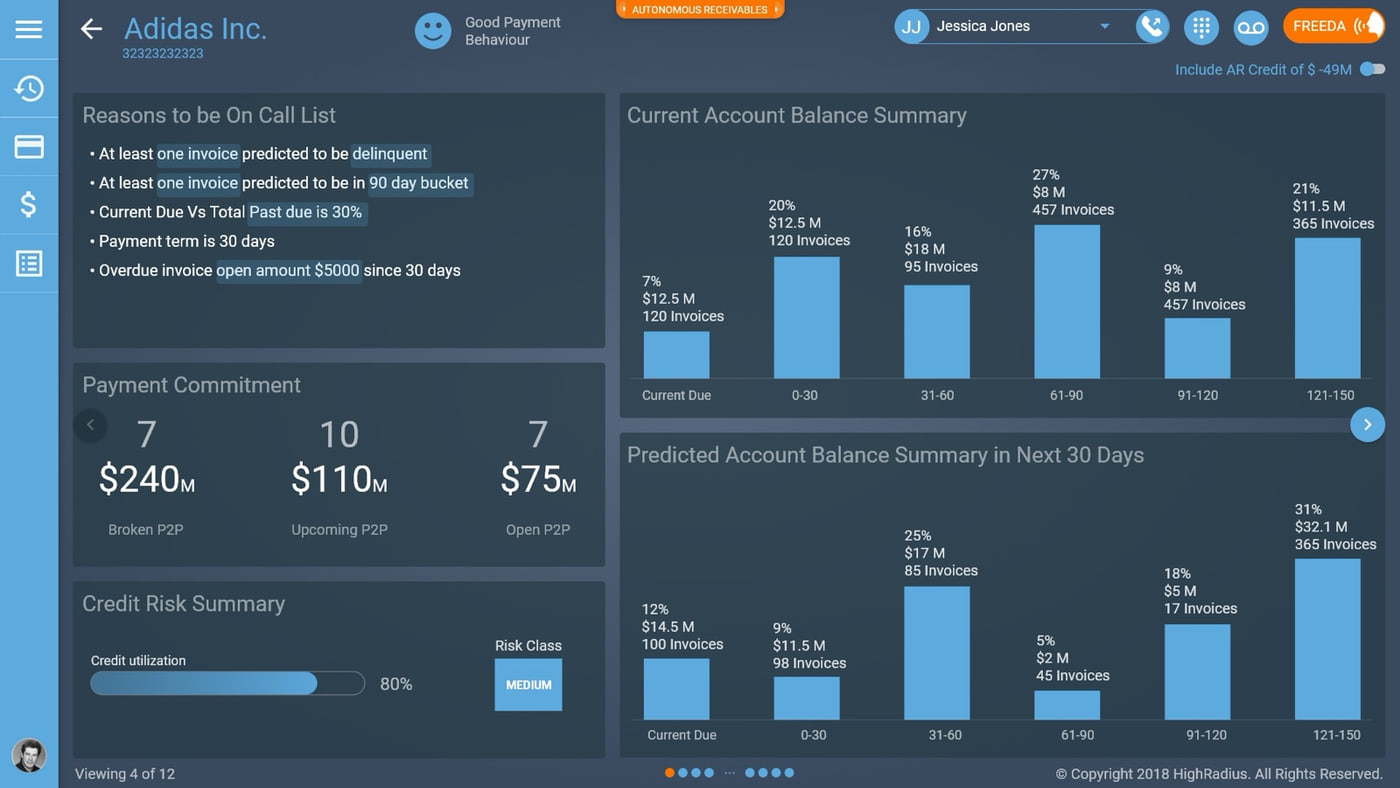Toggle Include AR Credit switch
Image resolution: width=1400 pixels, height=788 pixels.
point(1373,69)
